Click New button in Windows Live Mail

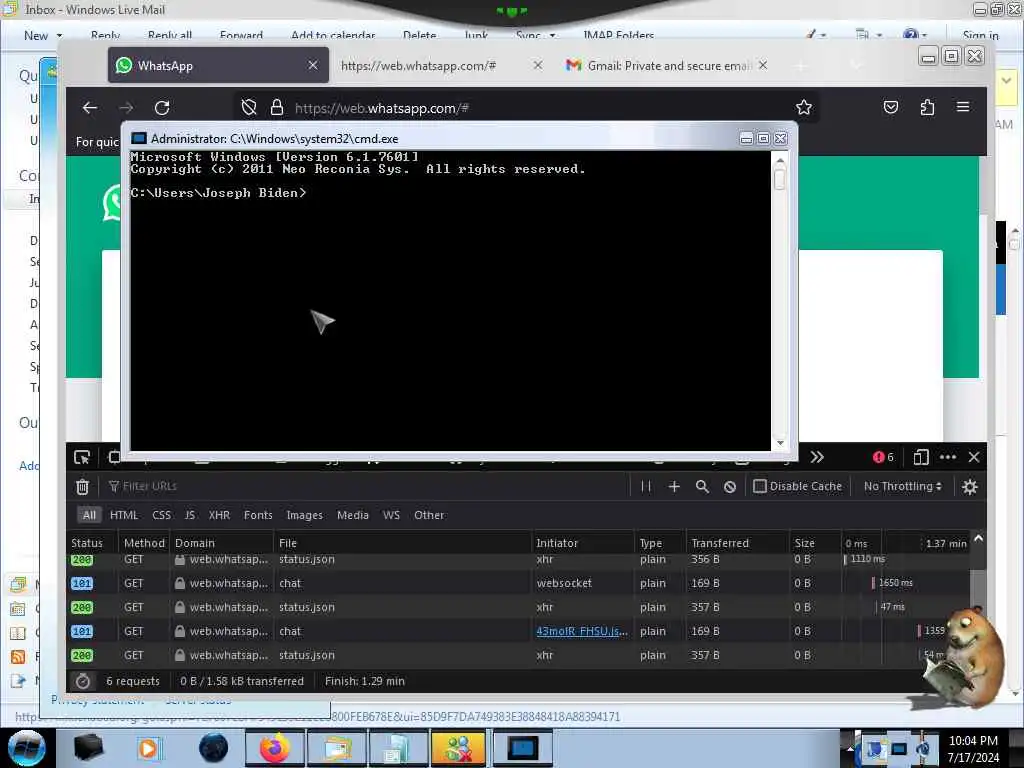36,35
